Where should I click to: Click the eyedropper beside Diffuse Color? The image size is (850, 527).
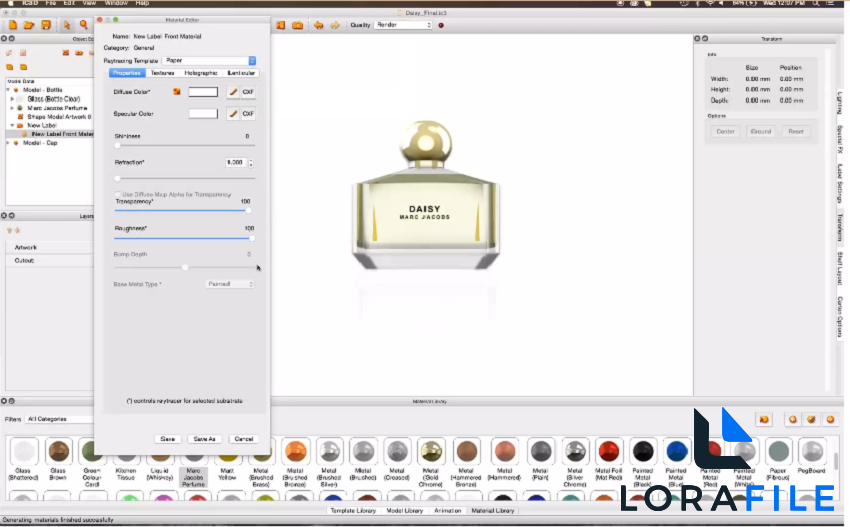[233, 92]
